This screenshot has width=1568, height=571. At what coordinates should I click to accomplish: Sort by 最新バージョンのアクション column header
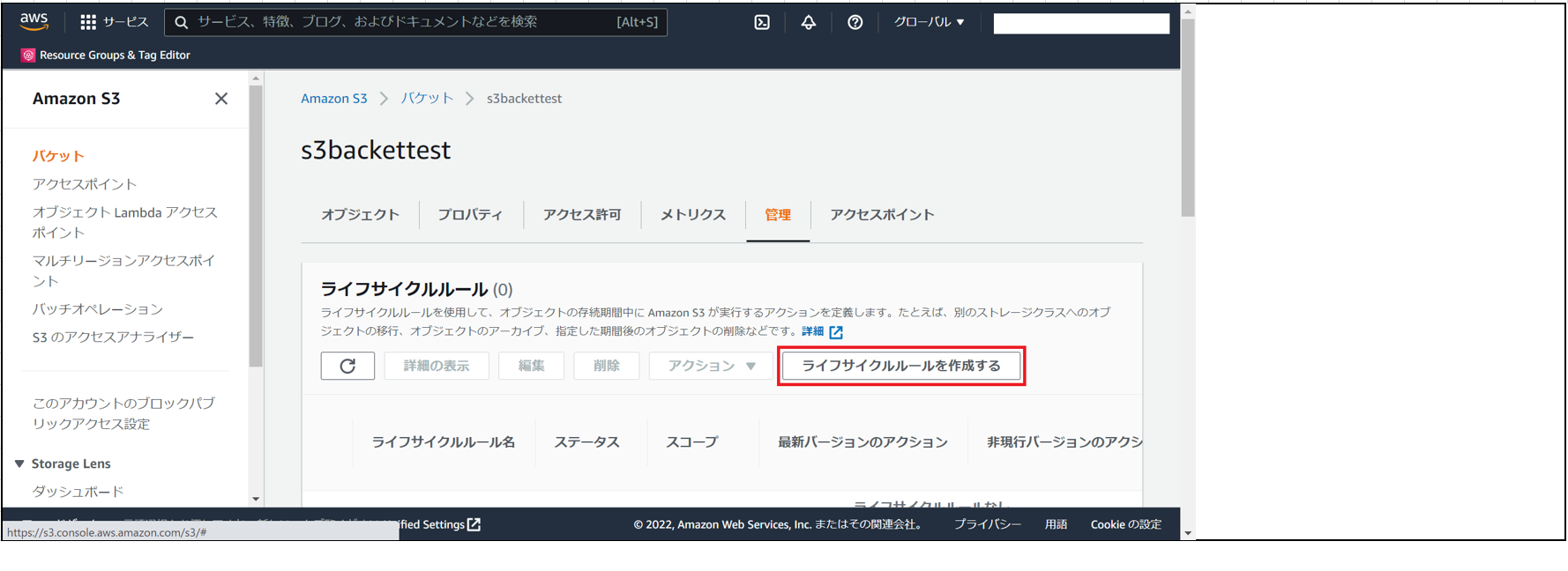[x=862, y=442]
